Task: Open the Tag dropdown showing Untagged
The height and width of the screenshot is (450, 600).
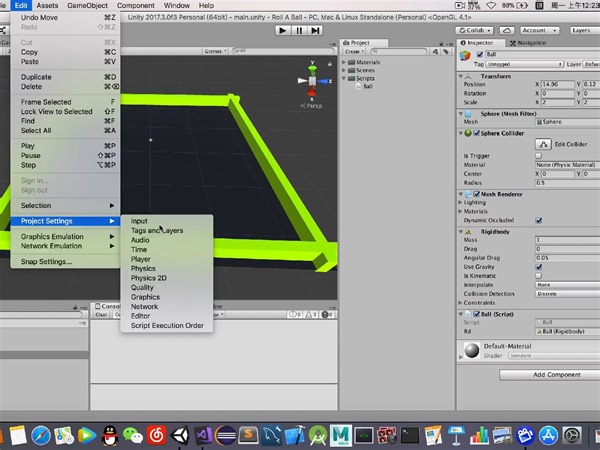Action: pyautogui.click(x=525, y=64)
